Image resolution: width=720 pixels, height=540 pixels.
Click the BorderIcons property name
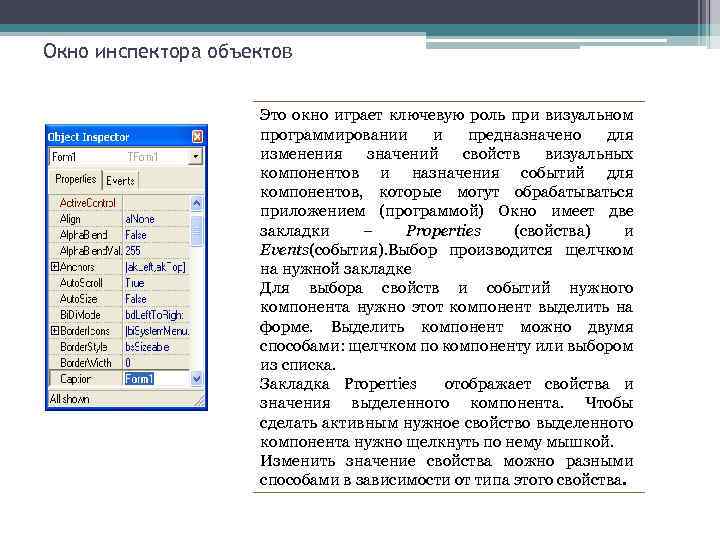[85, 331]
